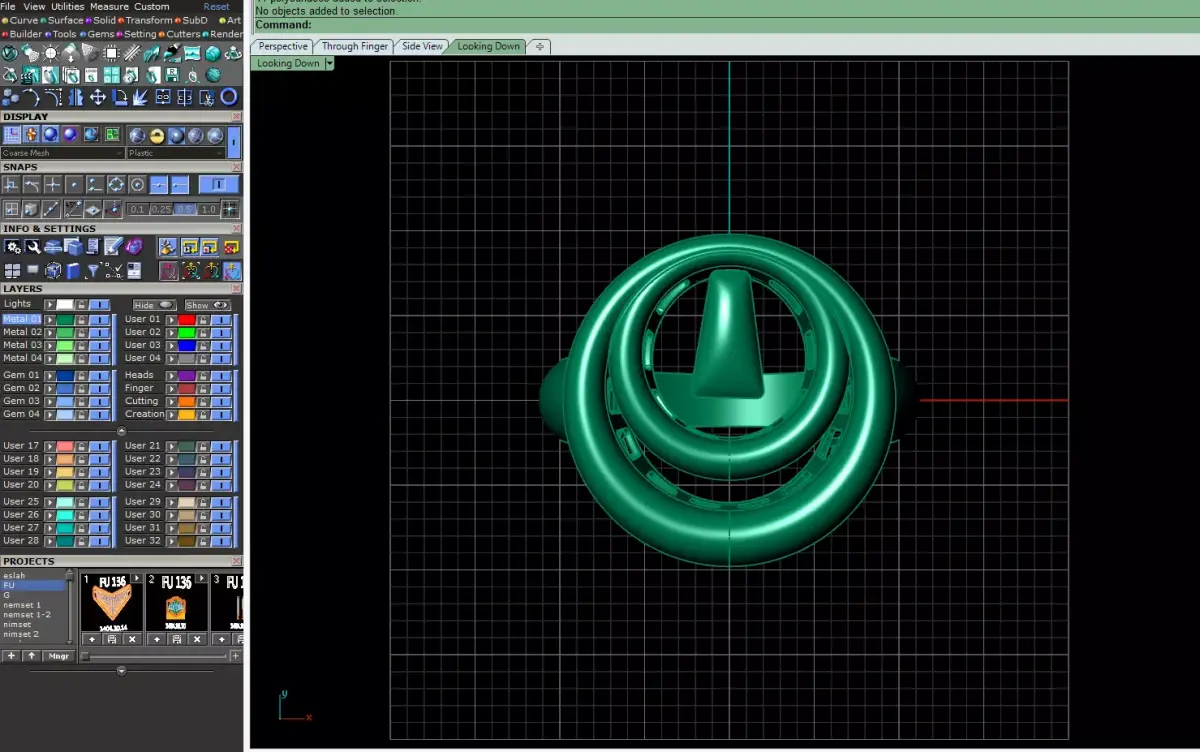This screenshot has height=752, width=1200.
Task: Click the 45 degree angle constraint icon
Action: 73,209
